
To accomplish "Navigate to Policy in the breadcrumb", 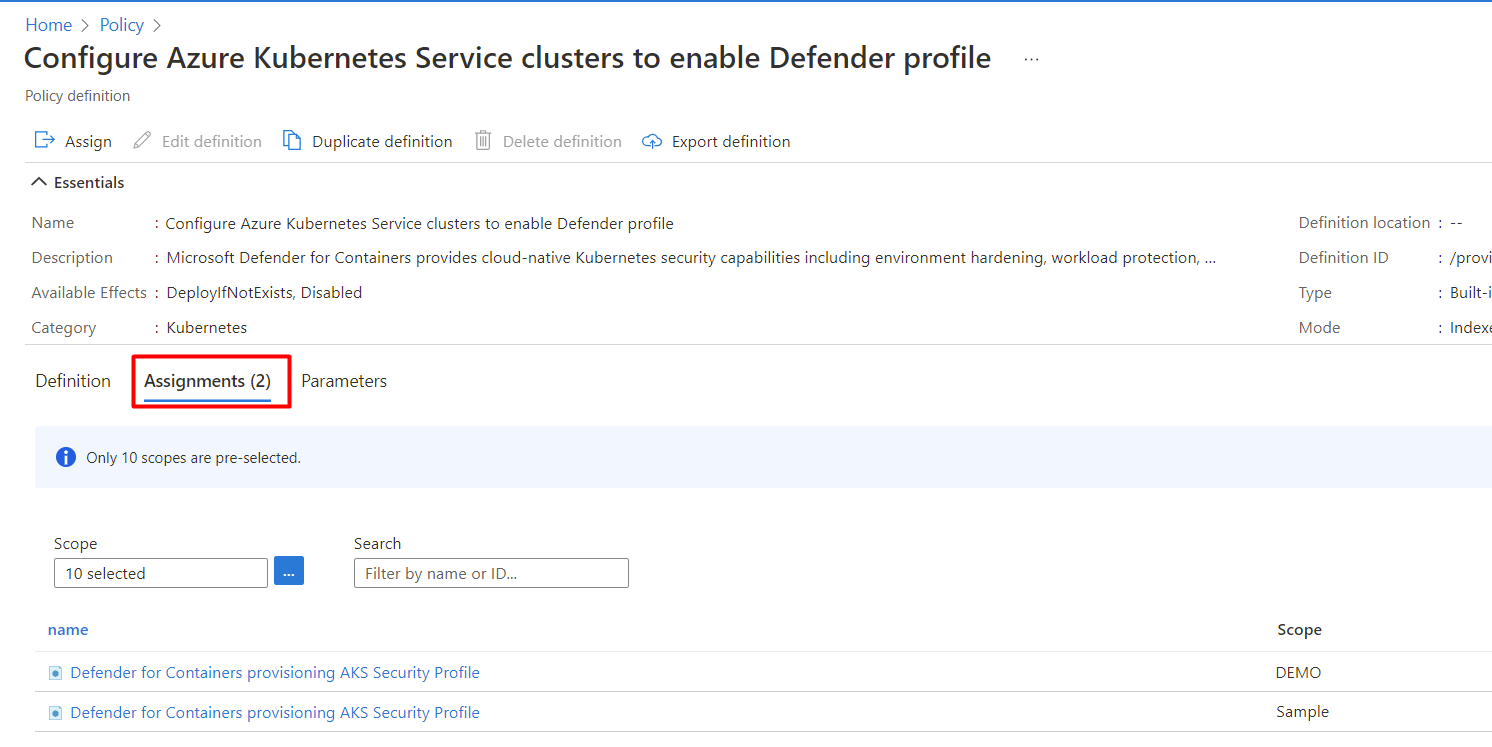I will tap(122, 25).
